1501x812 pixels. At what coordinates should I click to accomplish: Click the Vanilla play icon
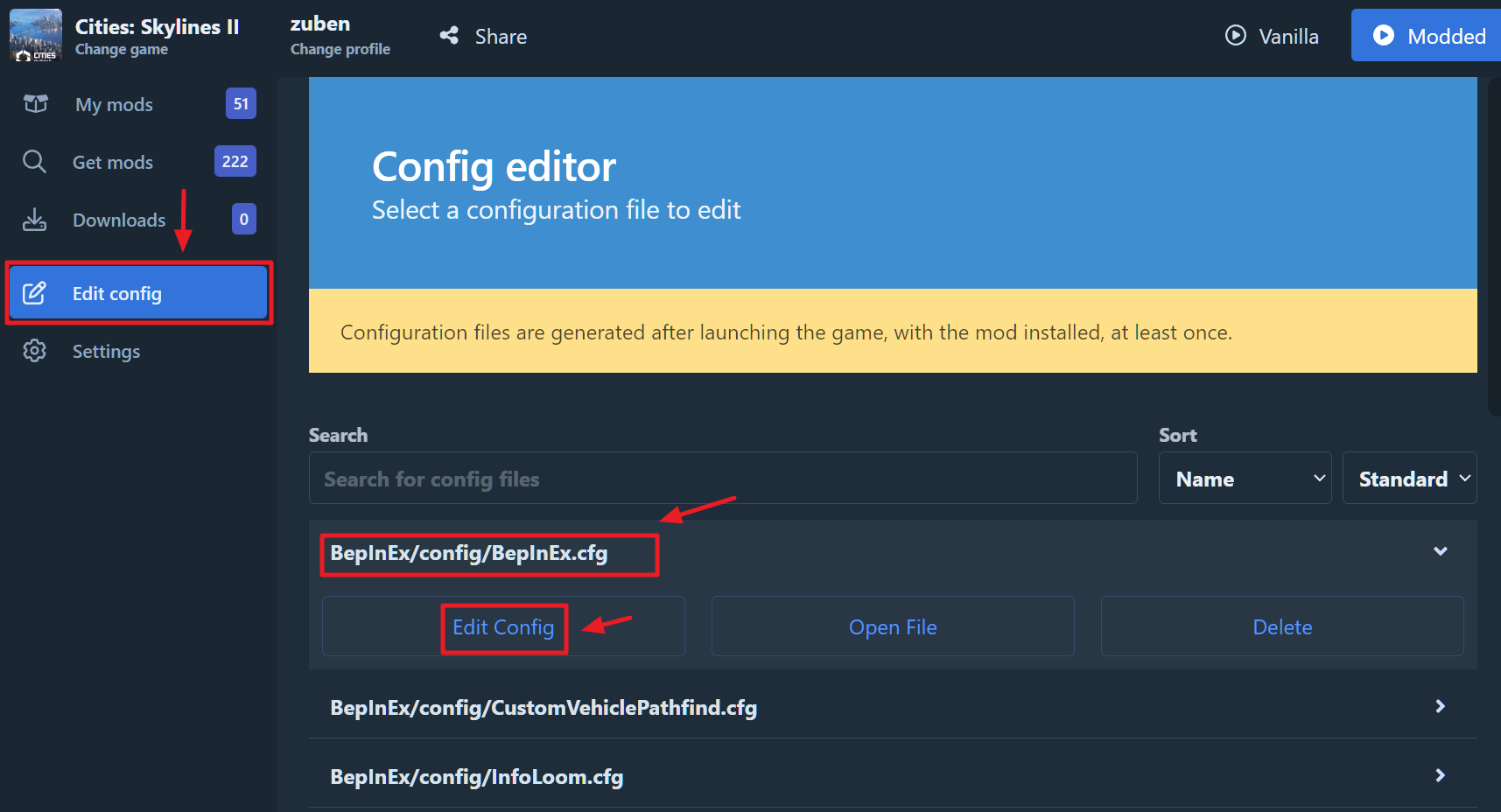click(x=1236, y=36)
